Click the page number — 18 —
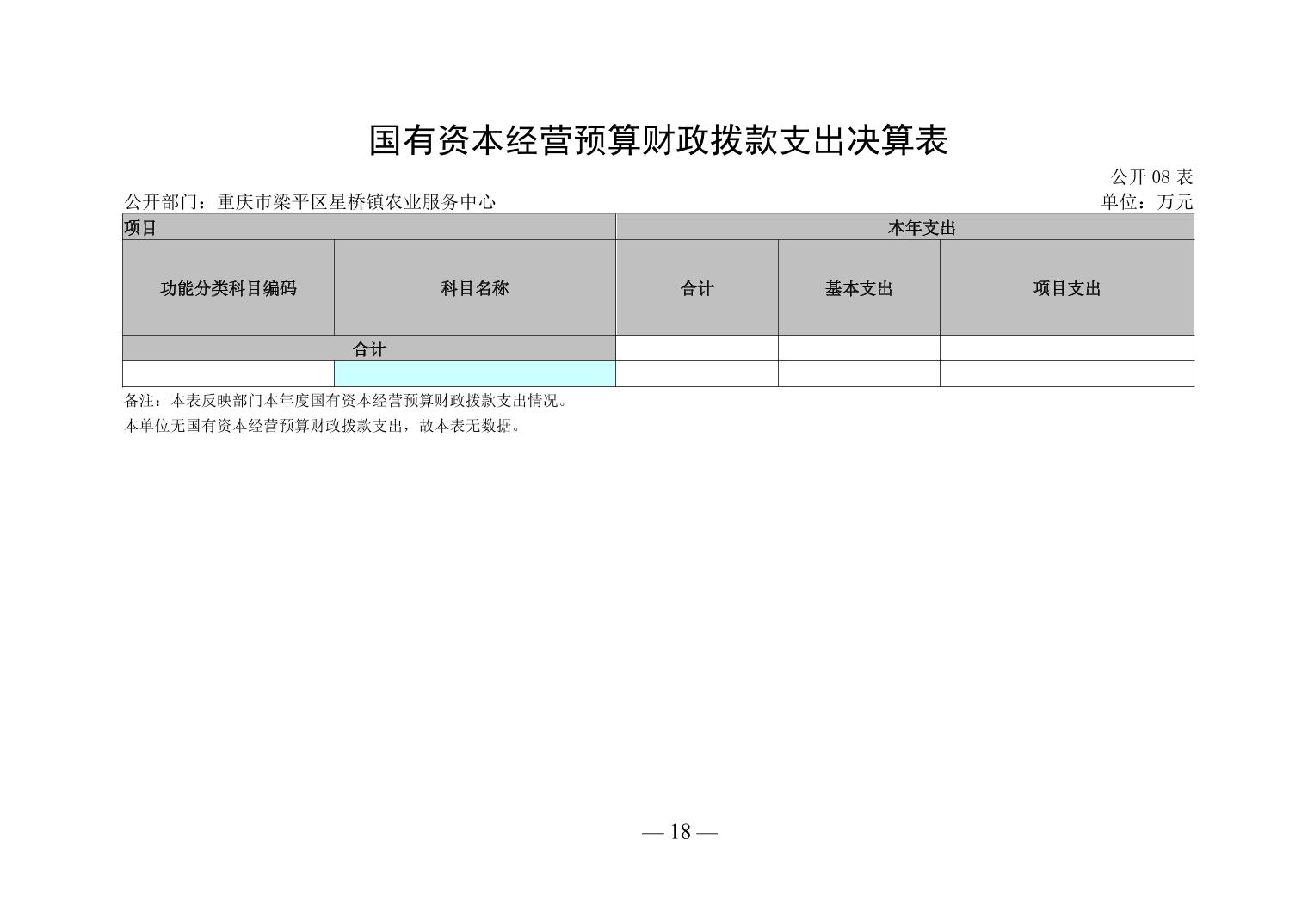 [x=680, y=831]
